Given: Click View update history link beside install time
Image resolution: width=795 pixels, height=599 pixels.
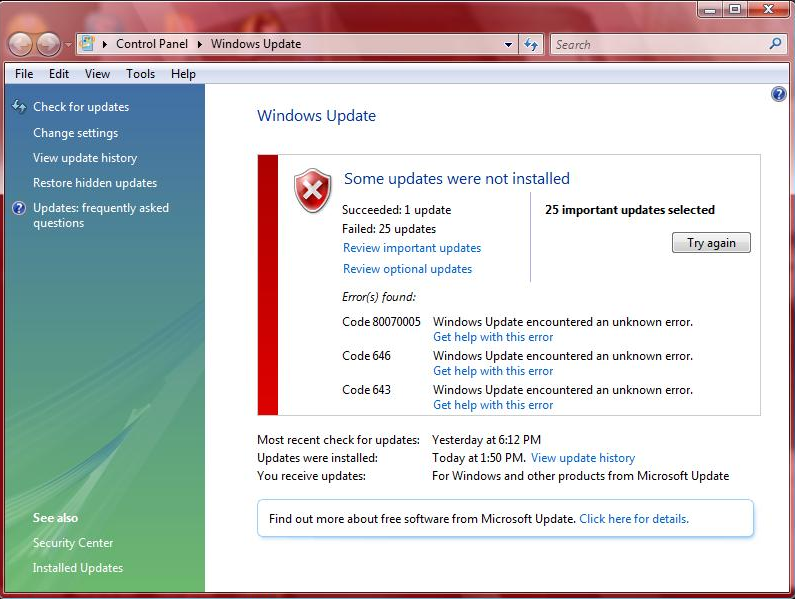Looking at the screenshot, I should pyautogui.click(x=583, y=458).
